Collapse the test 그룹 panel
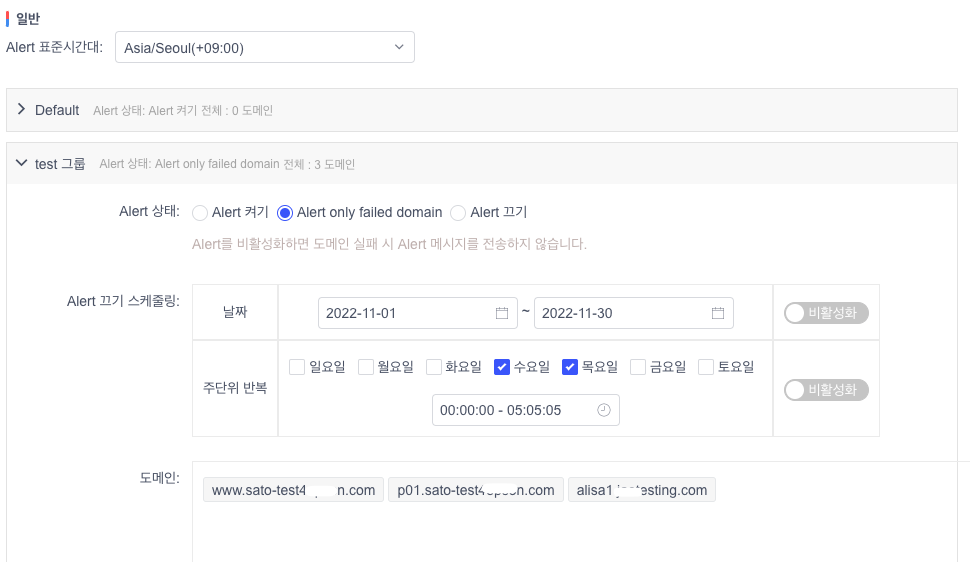This screenshot has width=970, height=562. tap(22, 163)
